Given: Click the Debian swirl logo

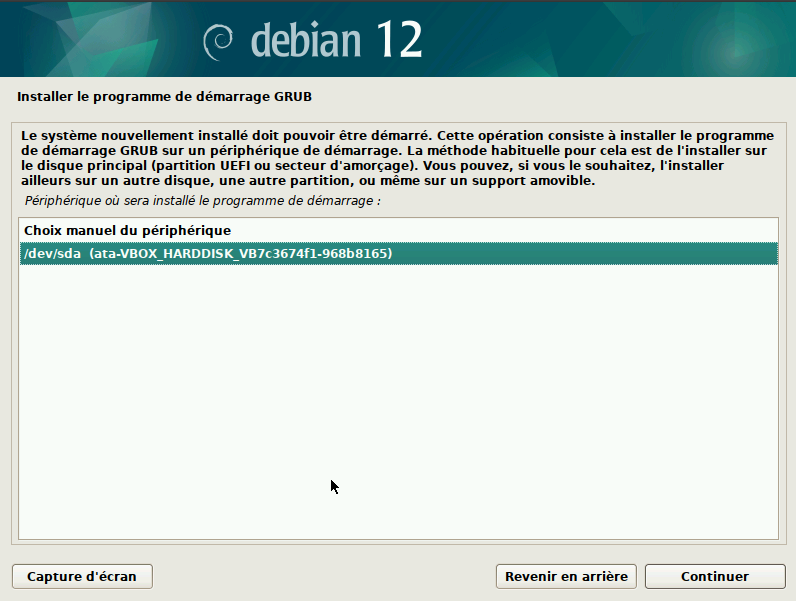Looking at the screenshot, I should point(218,42).
